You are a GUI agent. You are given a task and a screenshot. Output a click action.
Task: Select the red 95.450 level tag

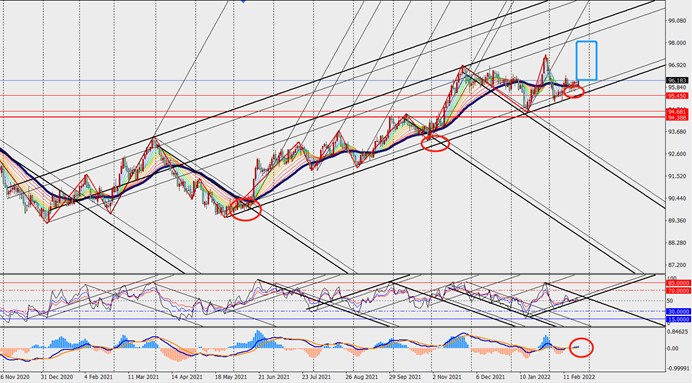coord(677,96)
